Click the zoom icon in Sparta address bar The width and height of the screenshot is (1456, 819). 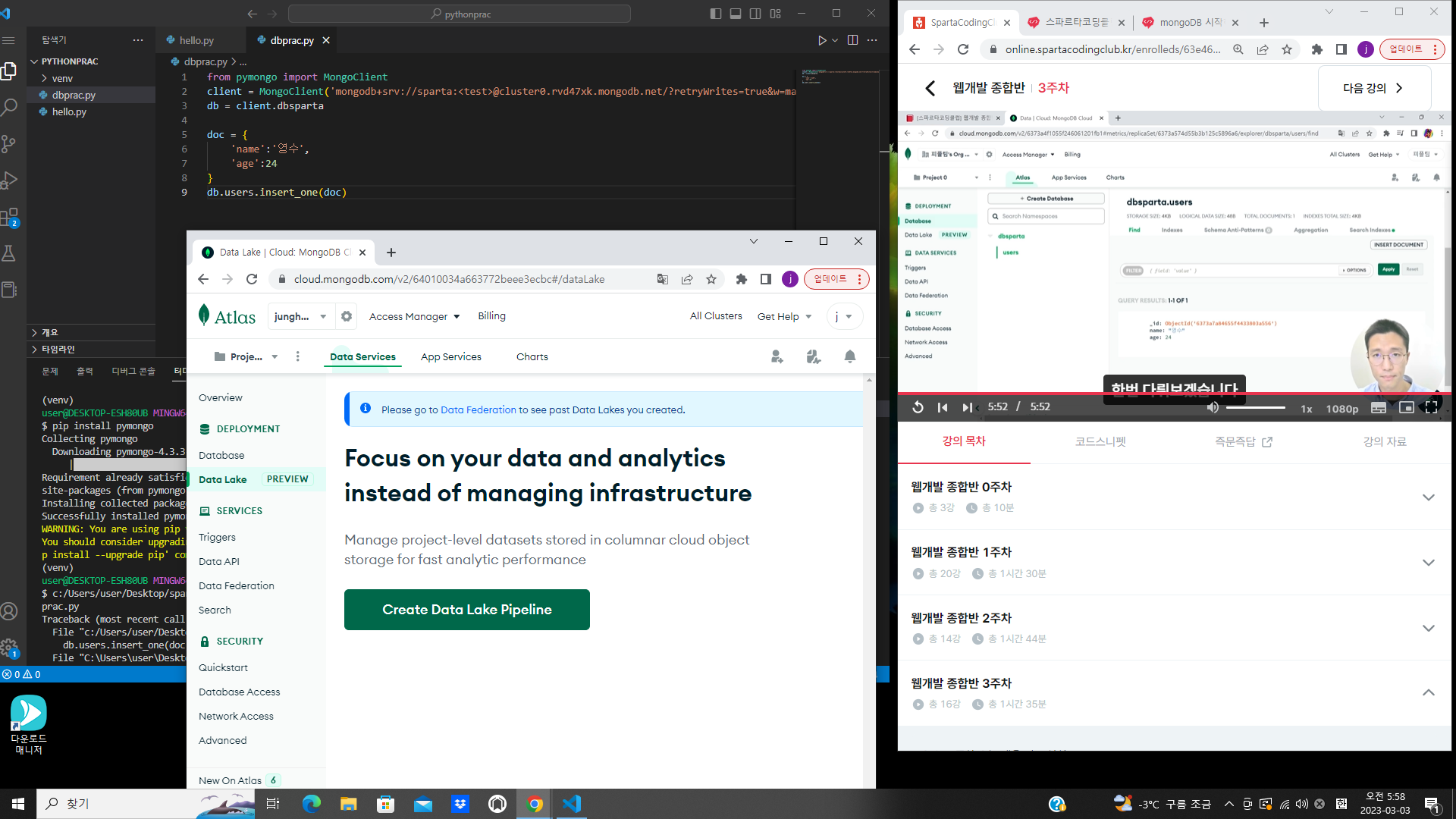1238,49
